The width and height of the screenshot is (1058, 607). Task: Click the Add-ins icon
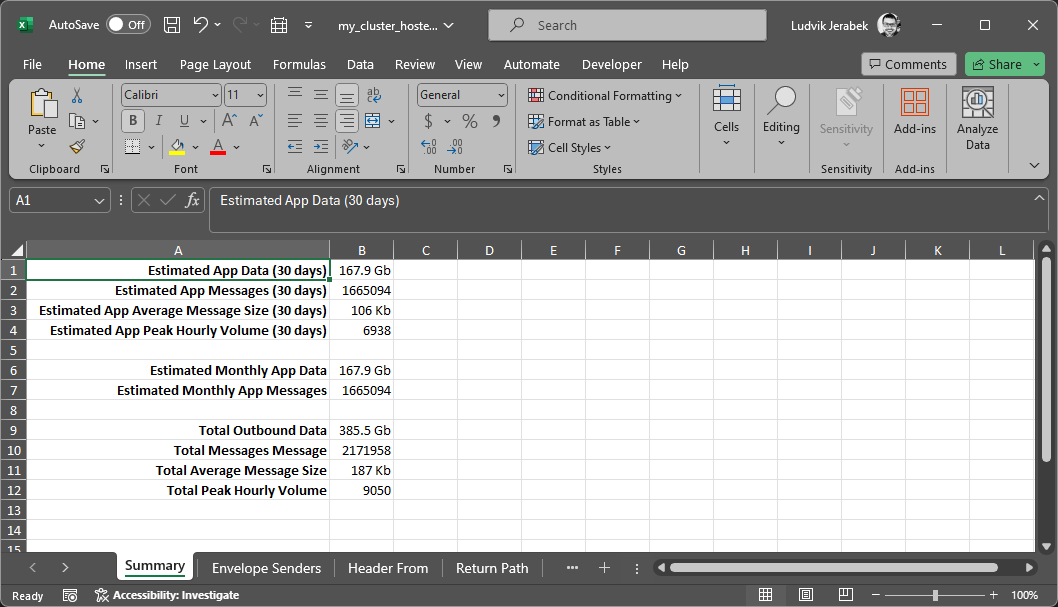tap(914, 112)
